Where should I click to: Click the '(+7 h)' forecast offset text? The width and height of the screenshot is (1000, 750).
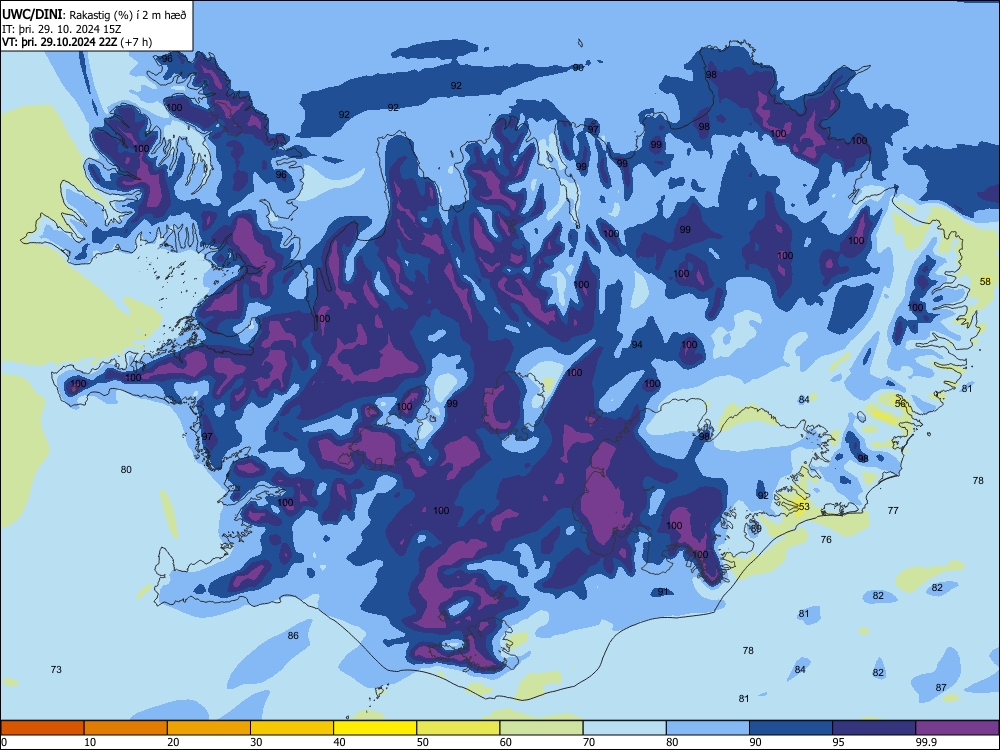pyautogui.click(x=136, y=42)
